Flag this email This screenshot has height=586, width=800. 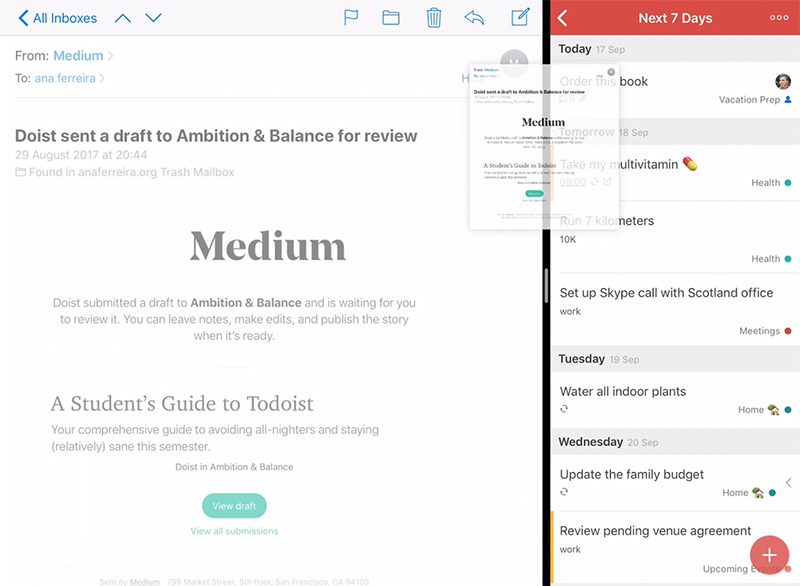tap(351, 17)
